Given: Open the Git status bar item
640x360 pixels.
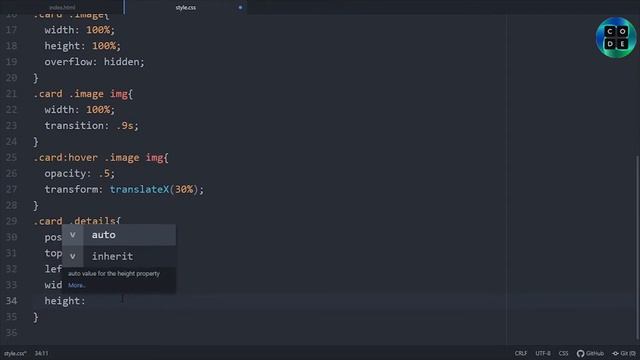Looking at the screenshot, I should [624, 353].
